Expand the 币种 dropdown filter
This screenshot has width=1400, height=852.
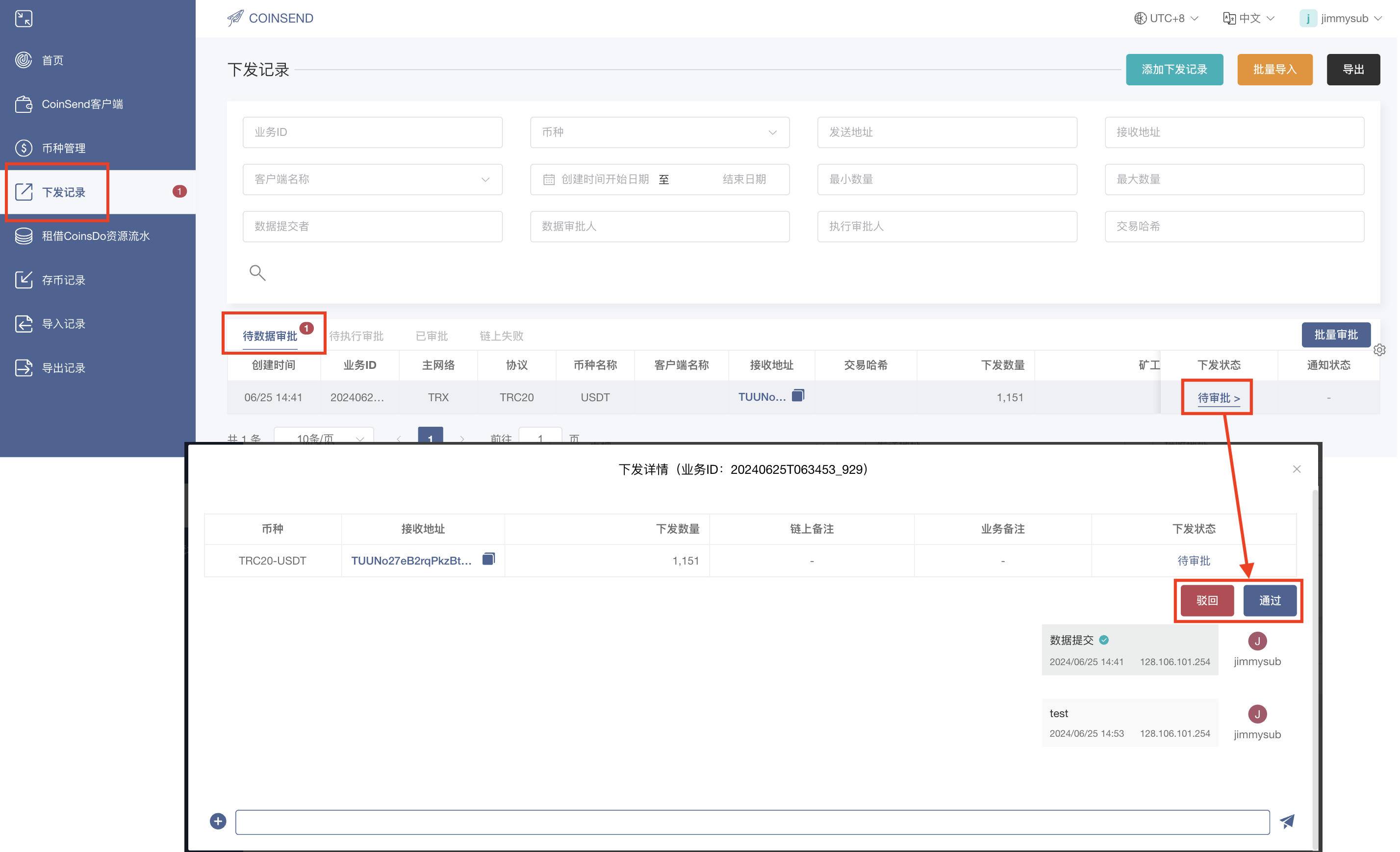click(659, 132)
